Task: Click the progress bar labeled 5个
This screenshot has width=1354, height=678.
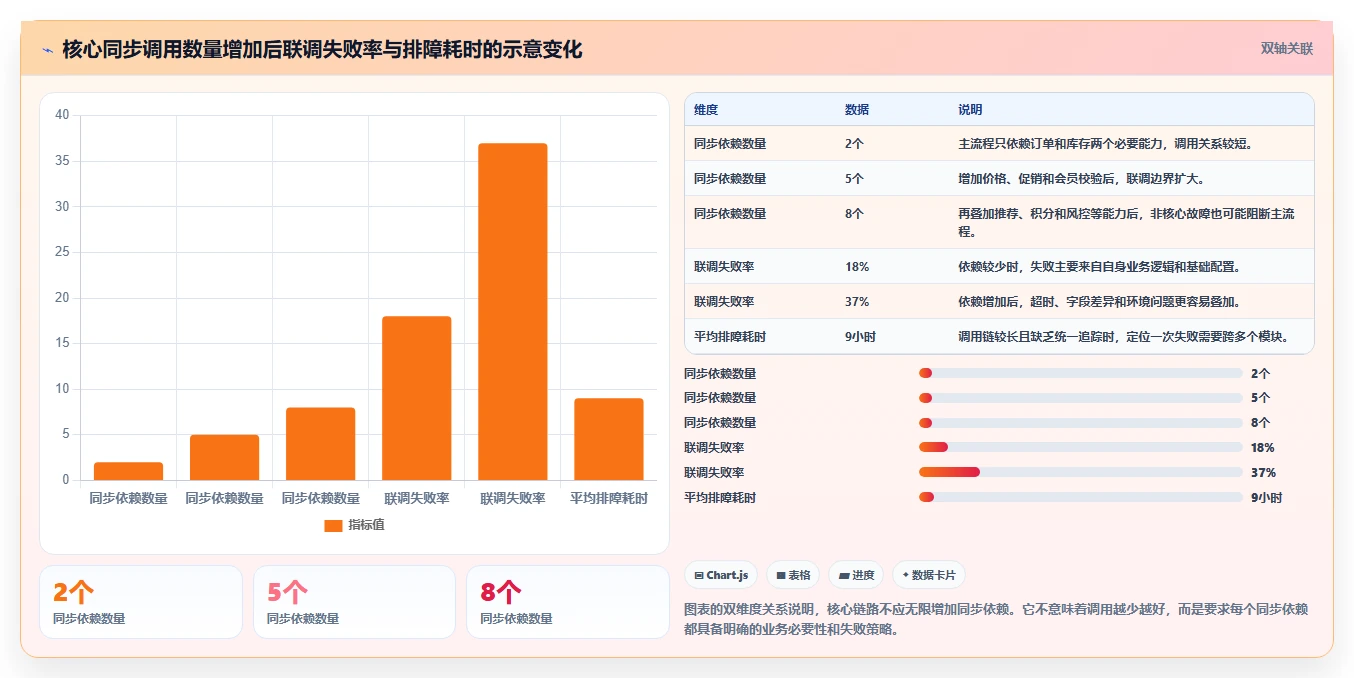Action: 1081,398
